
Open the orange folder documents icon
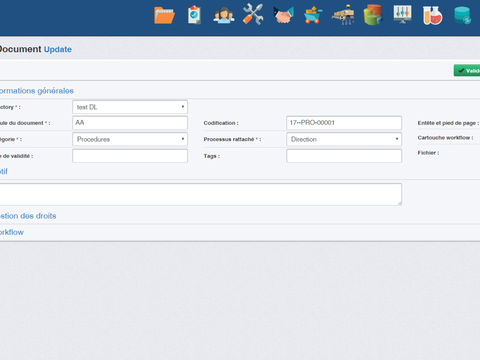[164, 15]
